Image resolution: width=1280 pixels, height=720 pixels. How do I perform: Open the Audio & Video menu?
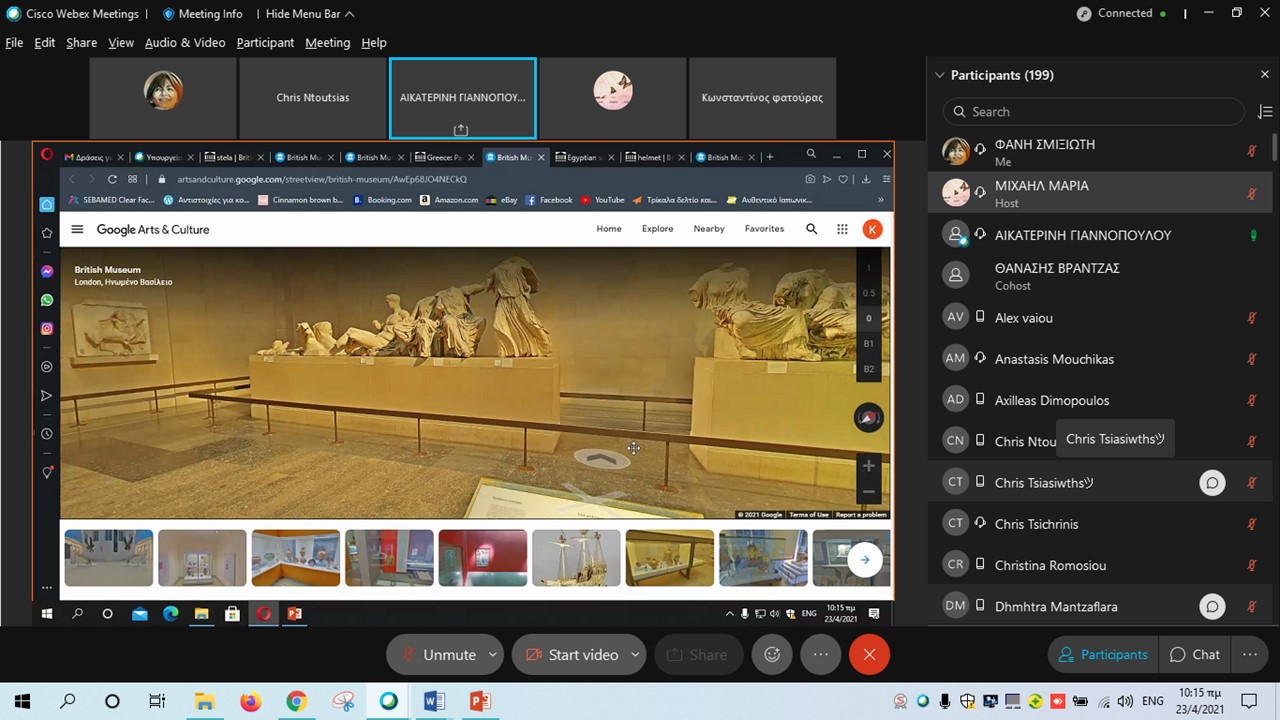click(185, 43)
